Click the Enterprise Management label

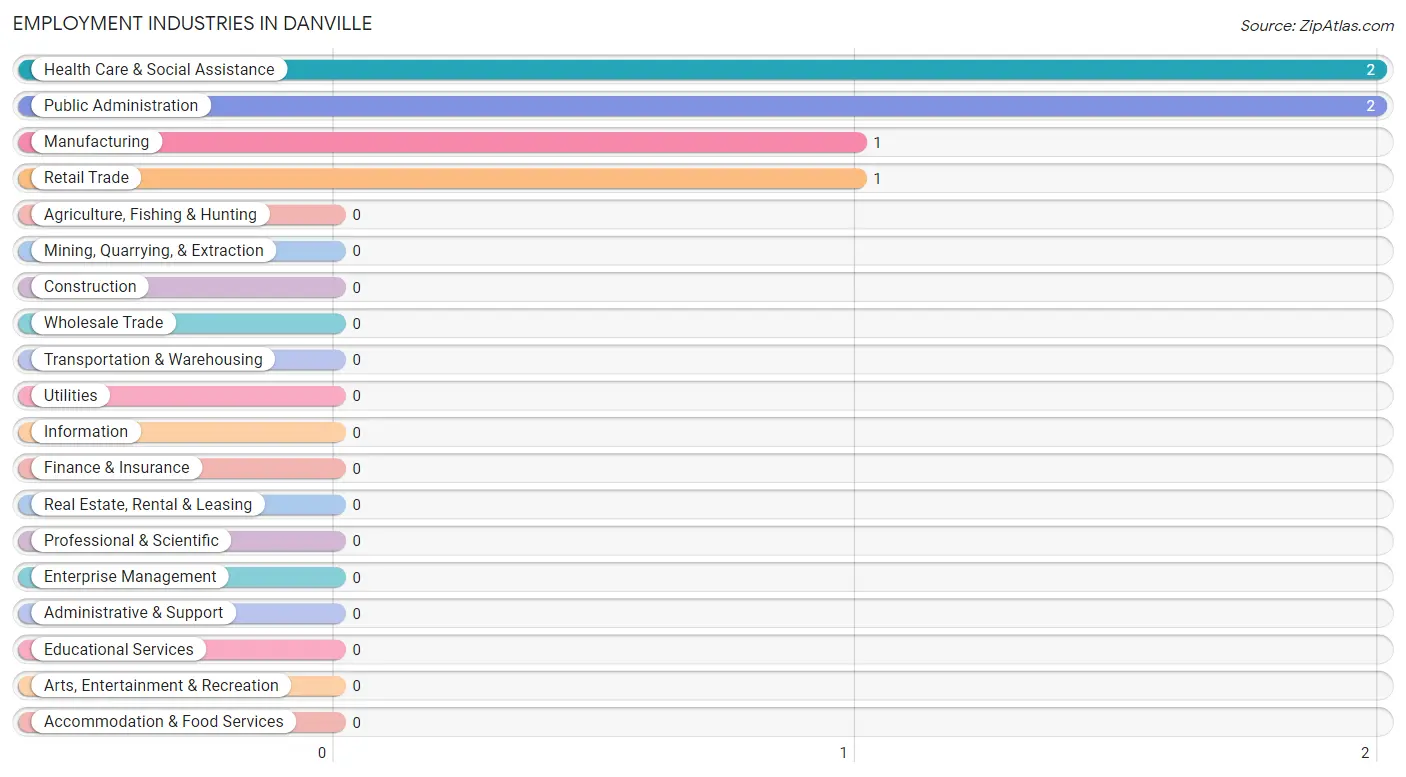(x=130, y=576)
